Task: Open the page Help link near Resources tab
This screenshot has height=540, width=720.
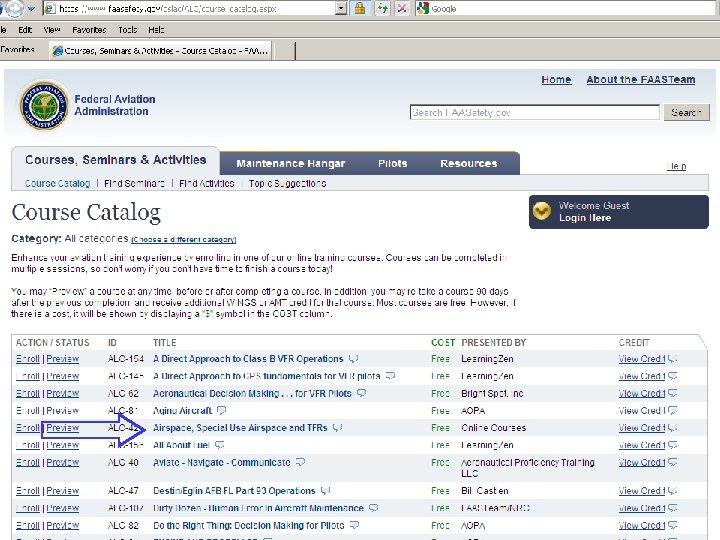Action: pyautogui.click(x=676, y=166)
